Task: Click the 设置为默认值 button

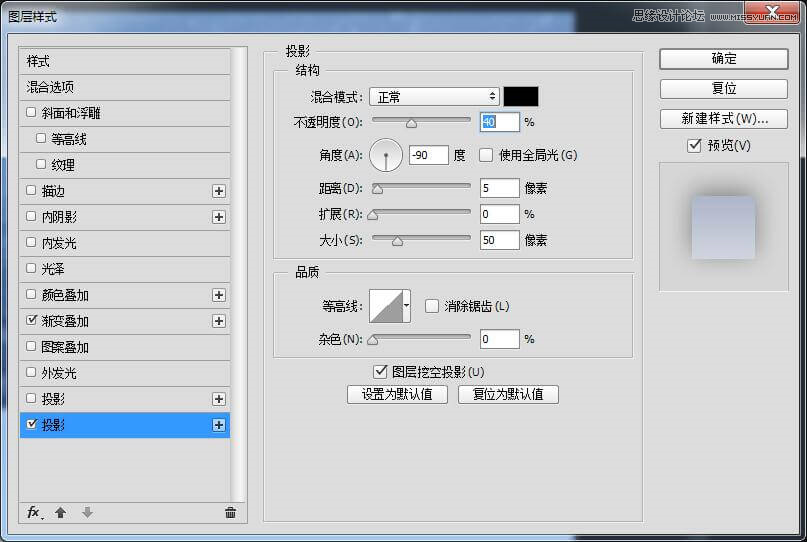Action: 397,394
